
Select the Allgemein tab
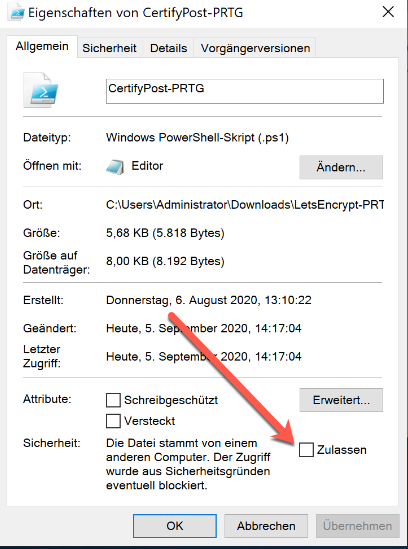[x=42, y=47]
